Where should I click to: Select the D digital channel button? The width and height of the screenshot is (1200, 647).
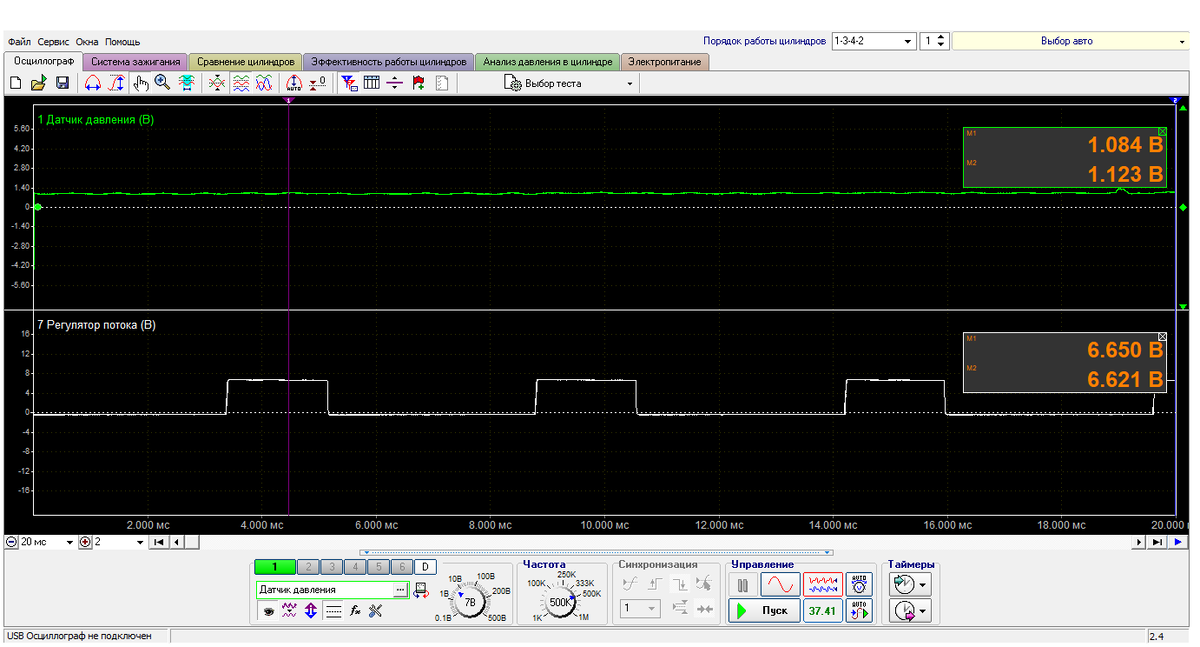[424, 567]
